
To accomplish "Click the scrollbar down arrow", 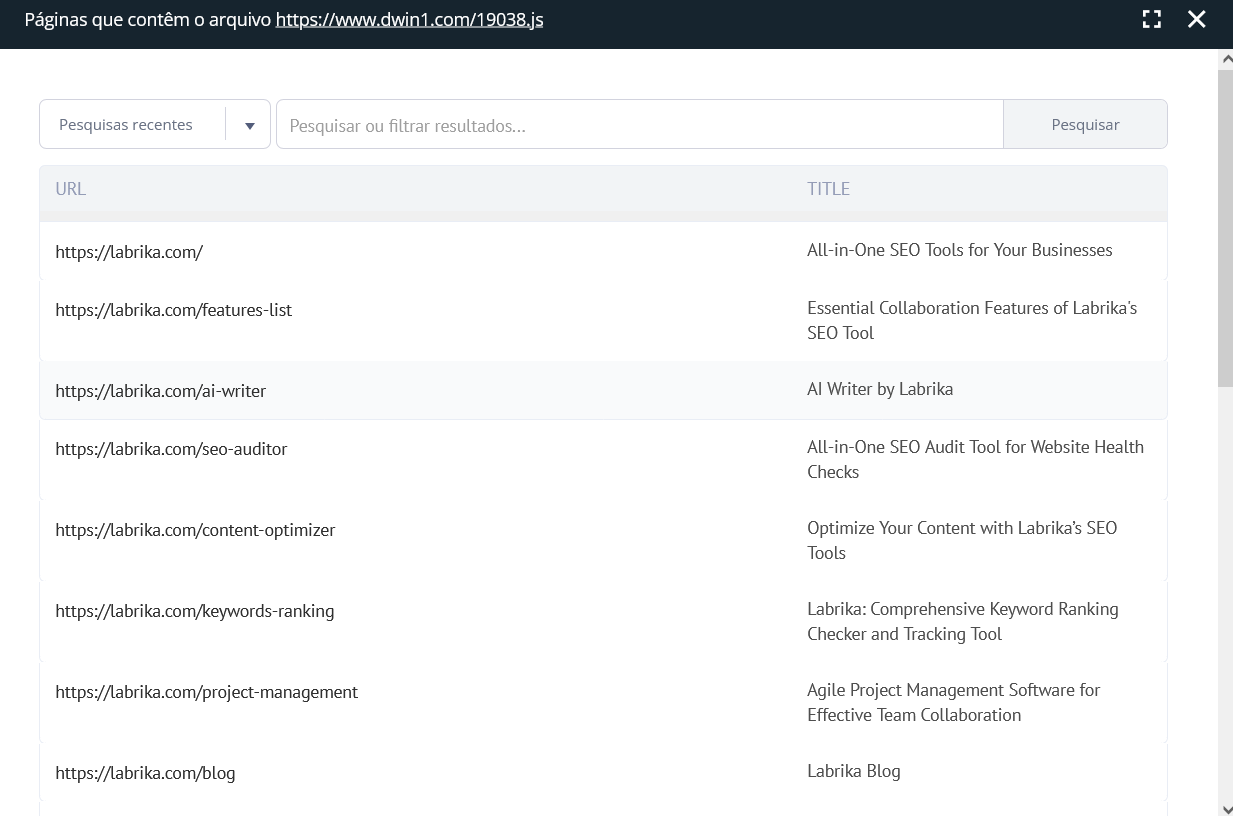I will (x=1226, y=807).
